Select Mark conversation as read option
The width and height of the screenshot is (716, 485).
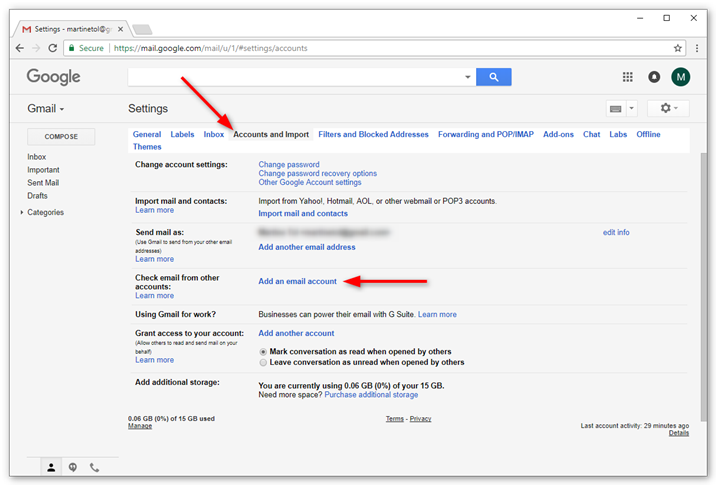coord(263,352)
